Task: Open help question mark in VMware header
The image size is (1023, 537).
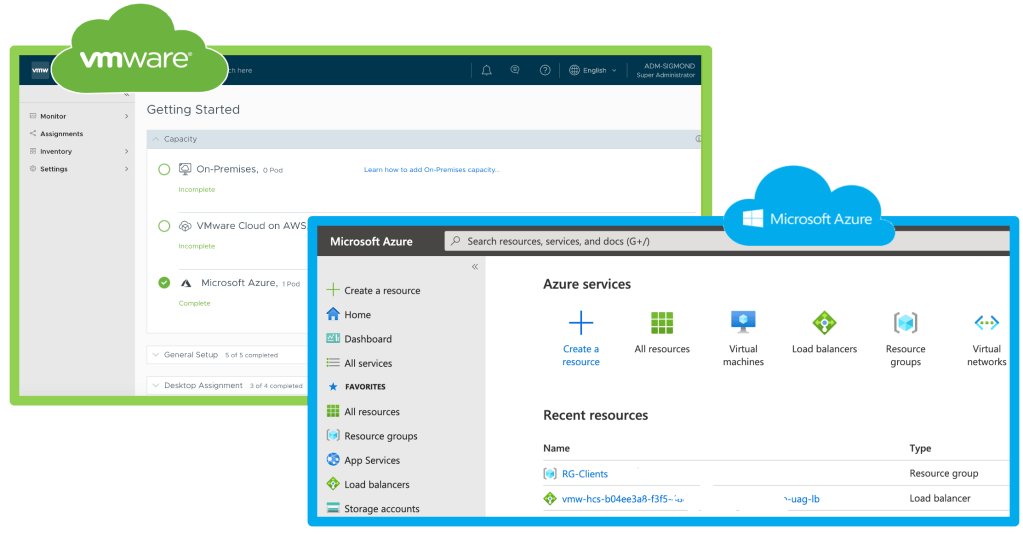Action: click(545, 70)
